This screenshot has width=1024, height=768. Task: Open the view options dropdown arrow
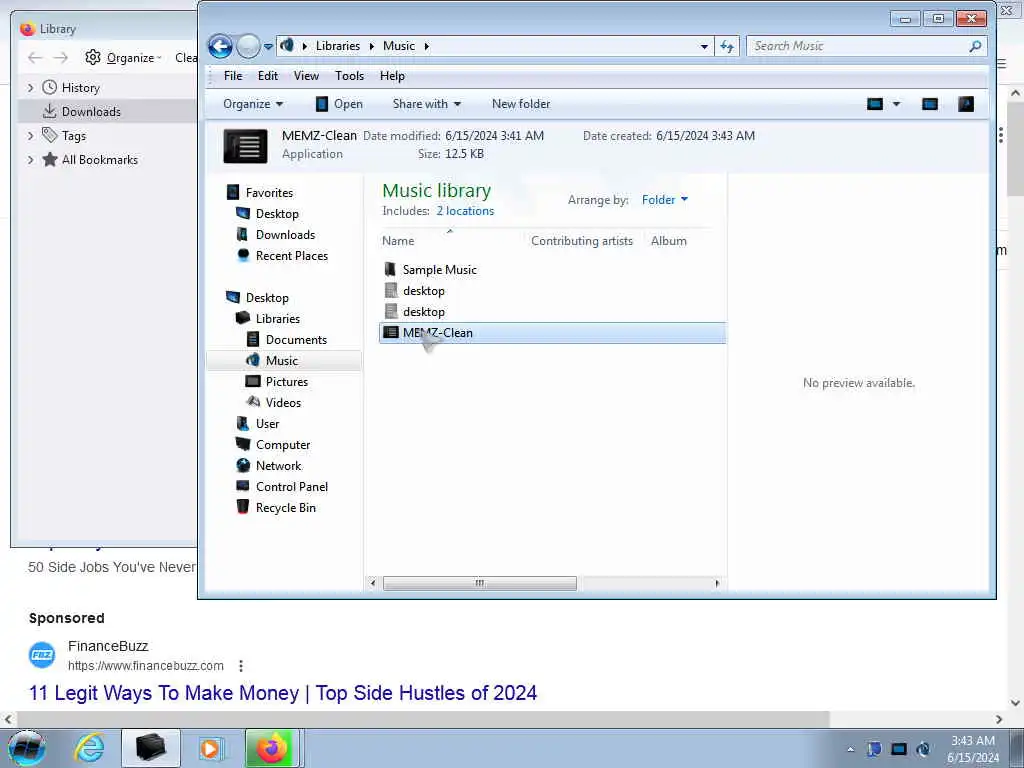(x=897, y=104)
